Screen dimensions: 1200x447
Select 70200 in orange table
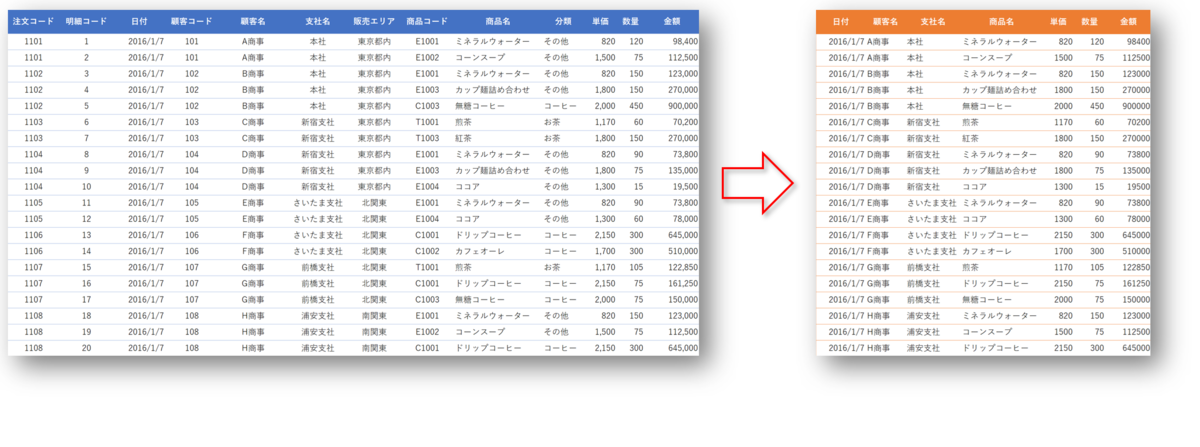[1137, 121]
